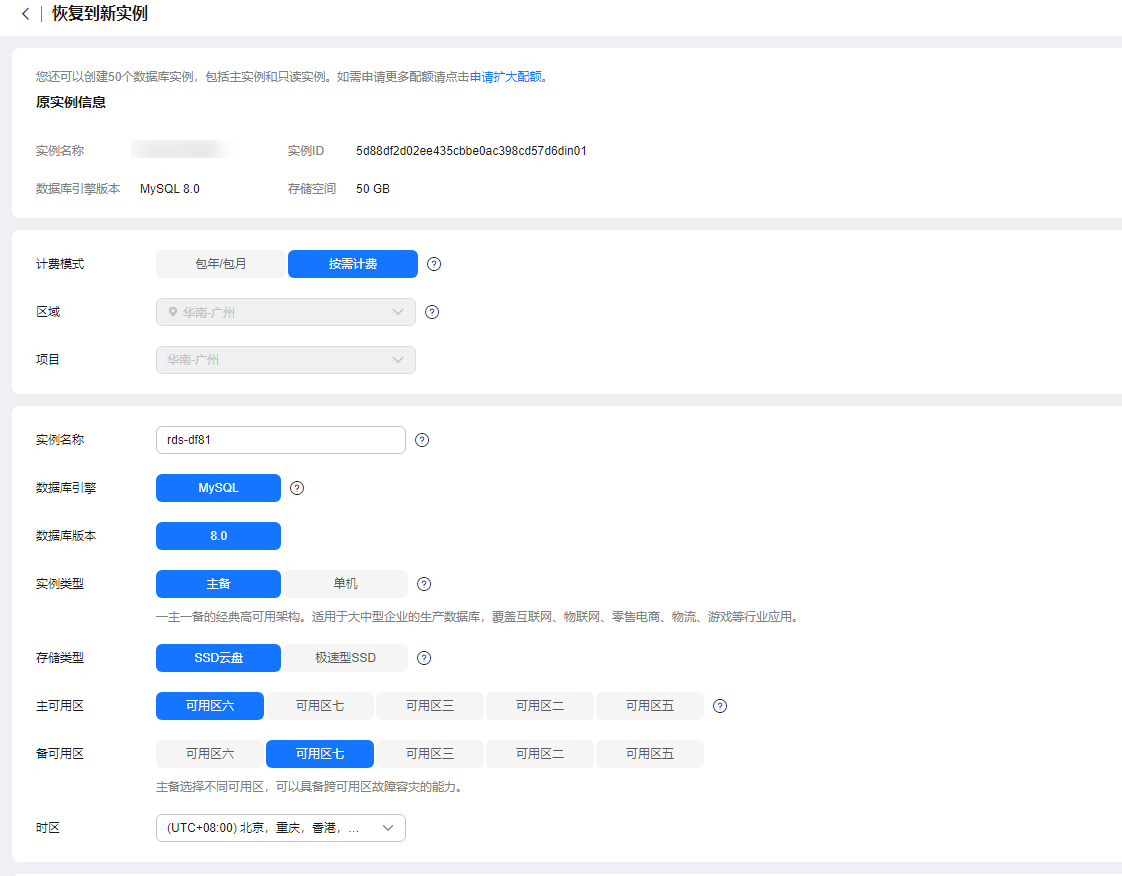Viewport: 1122px width, 876px height.
Task: Choose 极速型SSD storage type
Action: pos(345,658)
